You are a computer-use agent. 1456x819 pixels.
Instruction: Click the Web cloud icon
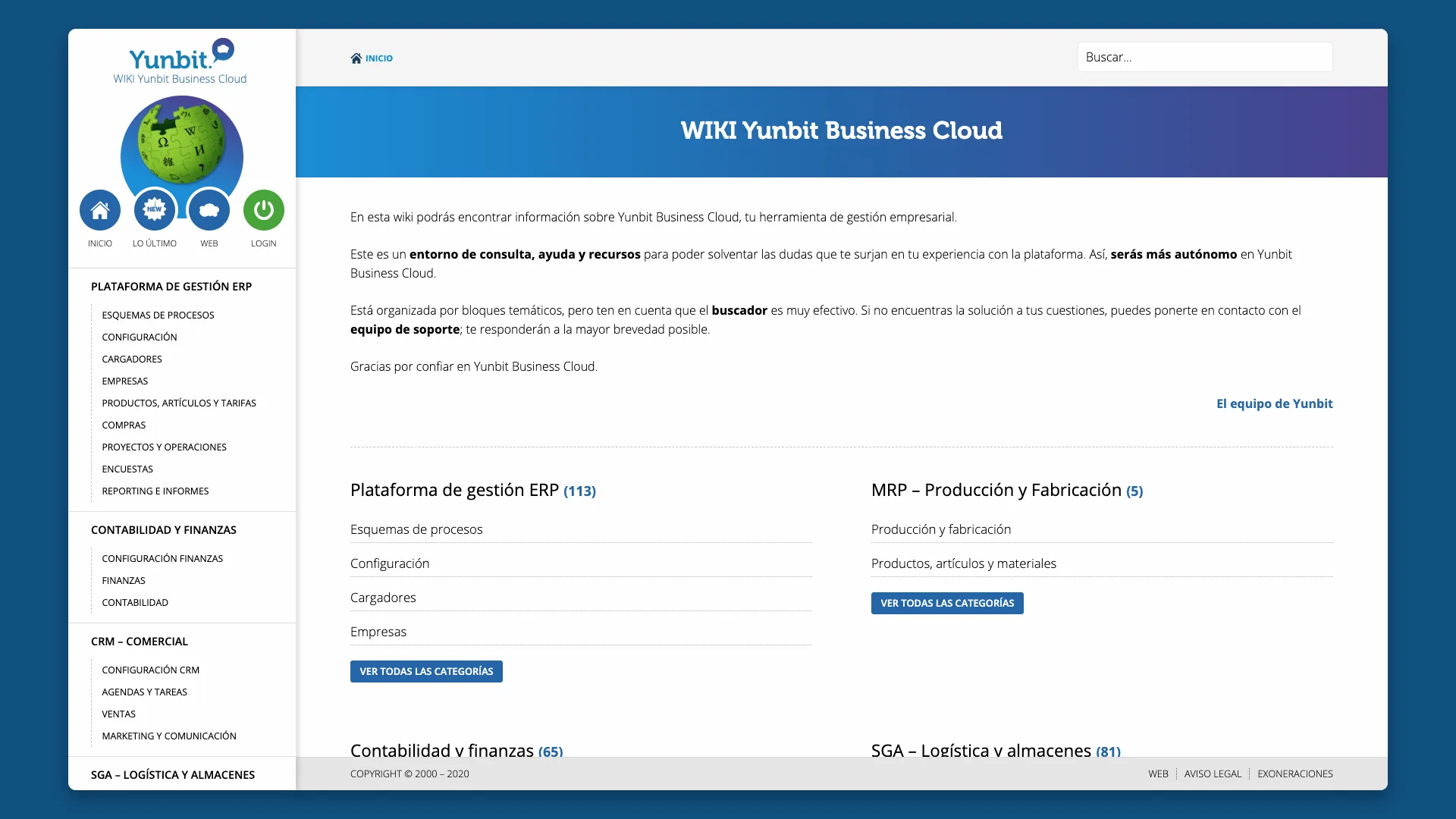[x=209, y=210]
